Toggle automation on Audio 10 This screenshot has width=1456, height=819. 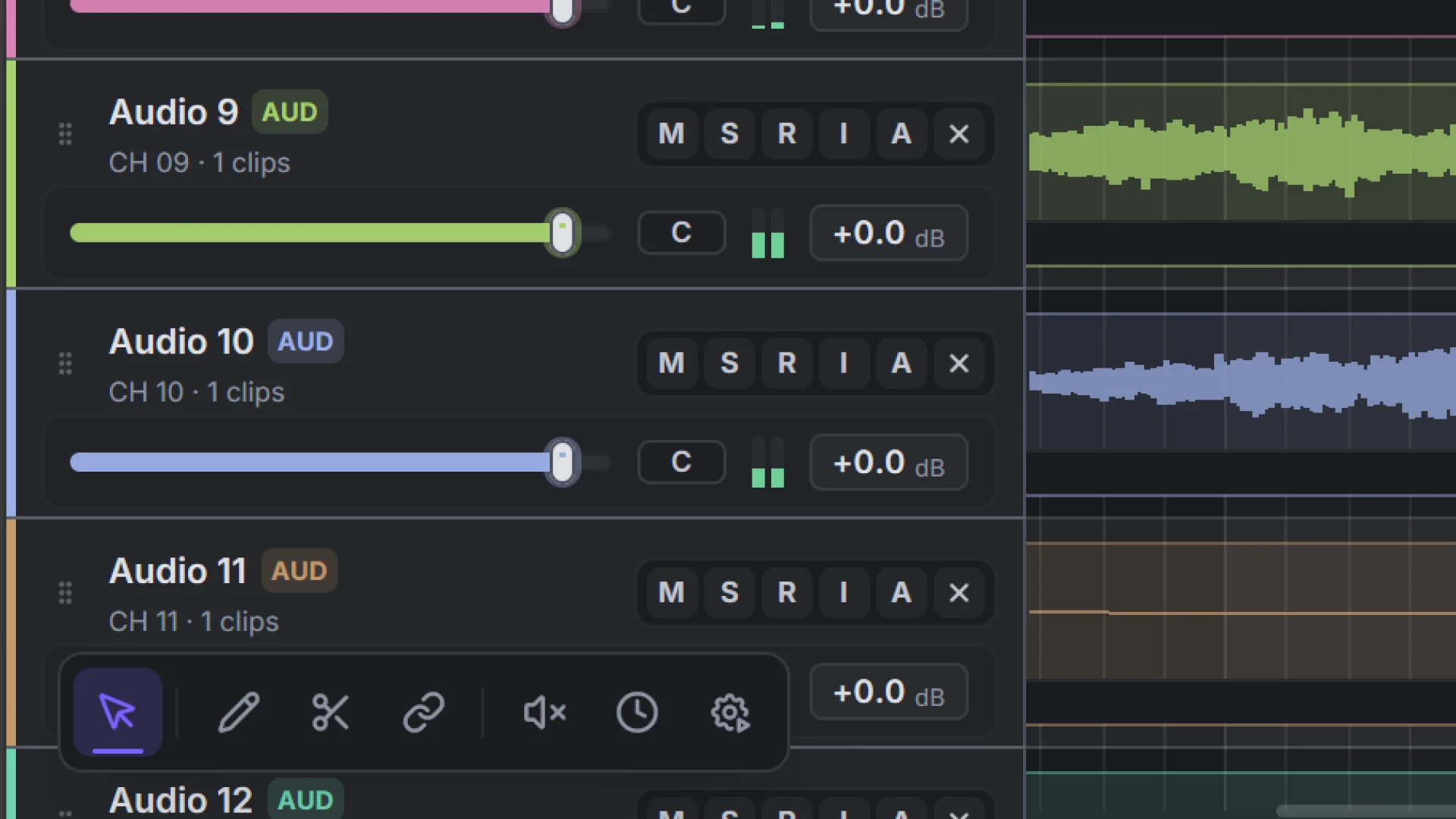click(902, 363)
